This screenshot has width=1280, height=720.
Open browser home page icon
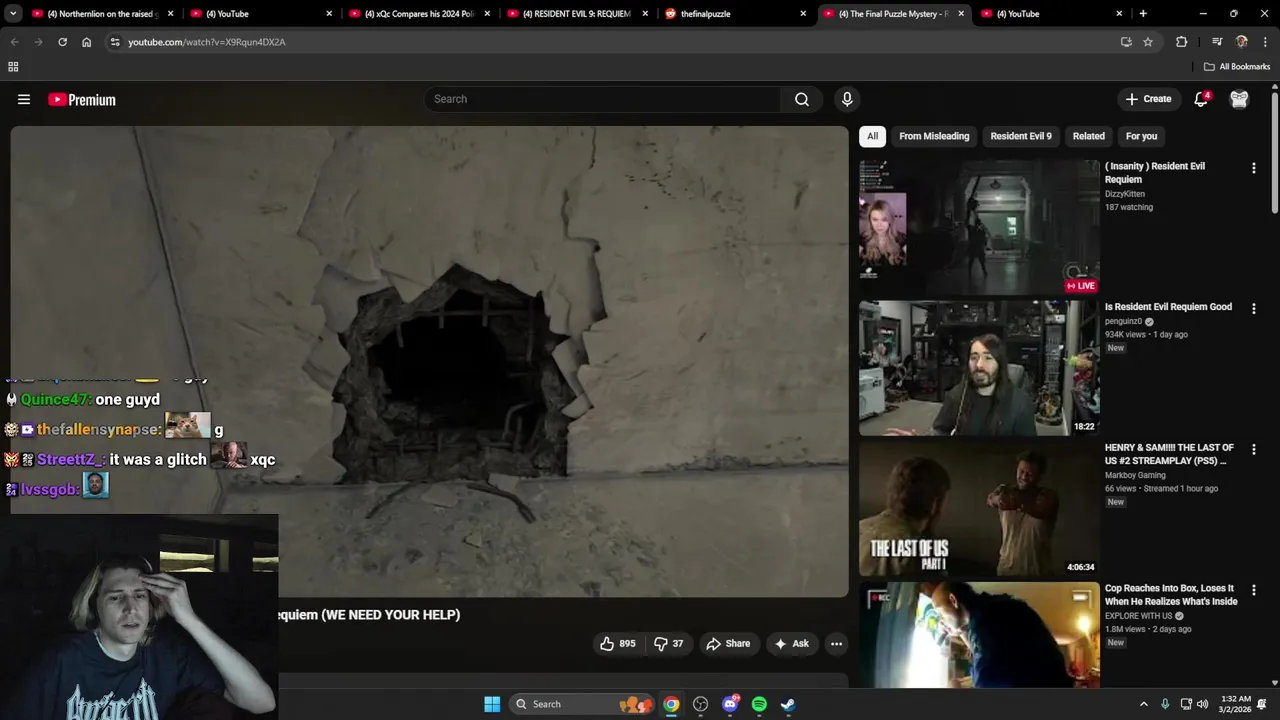87,42
